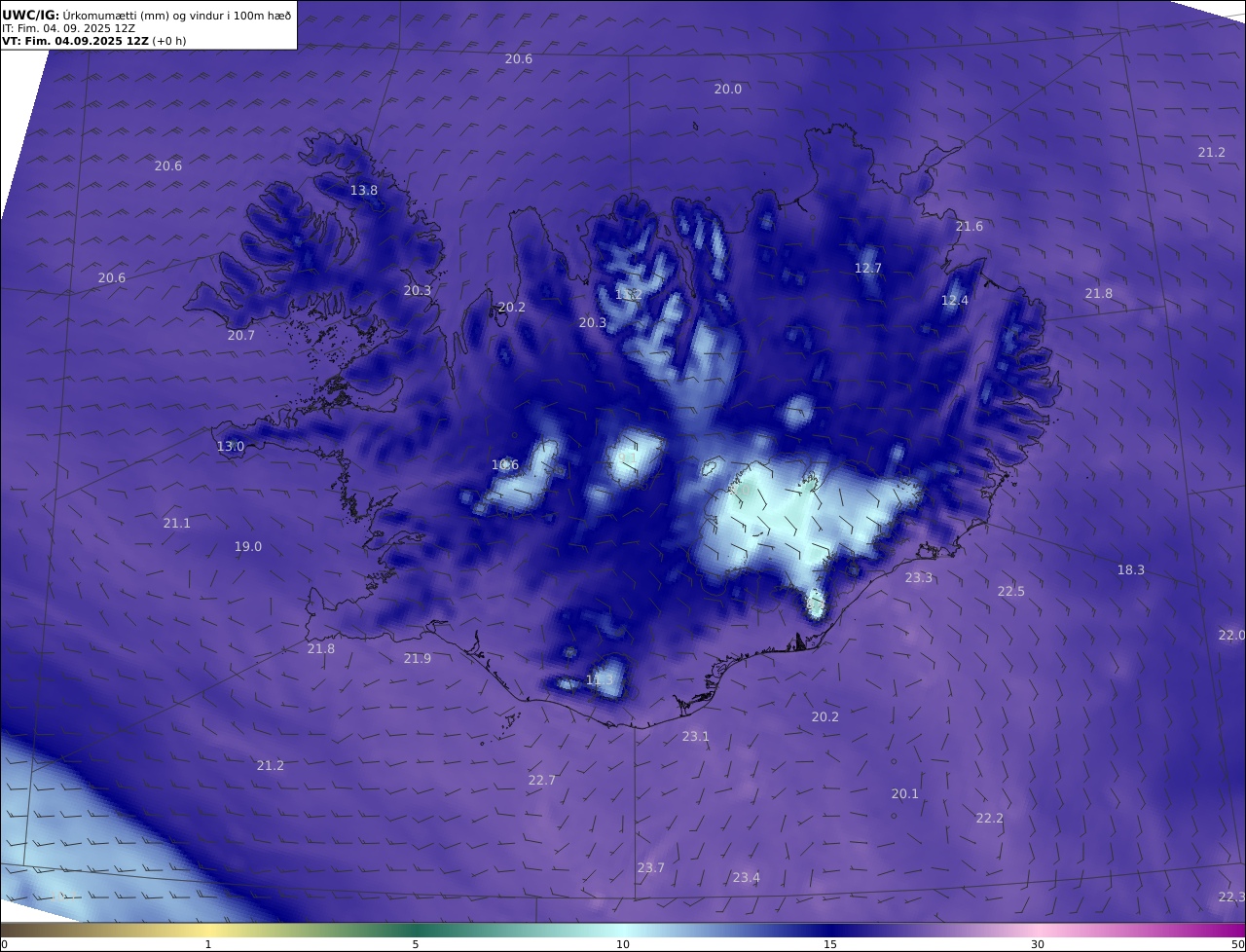Click the VT valid time line (+0 h)
Viewport: 1246px width, 952px height.
[93, 42]
